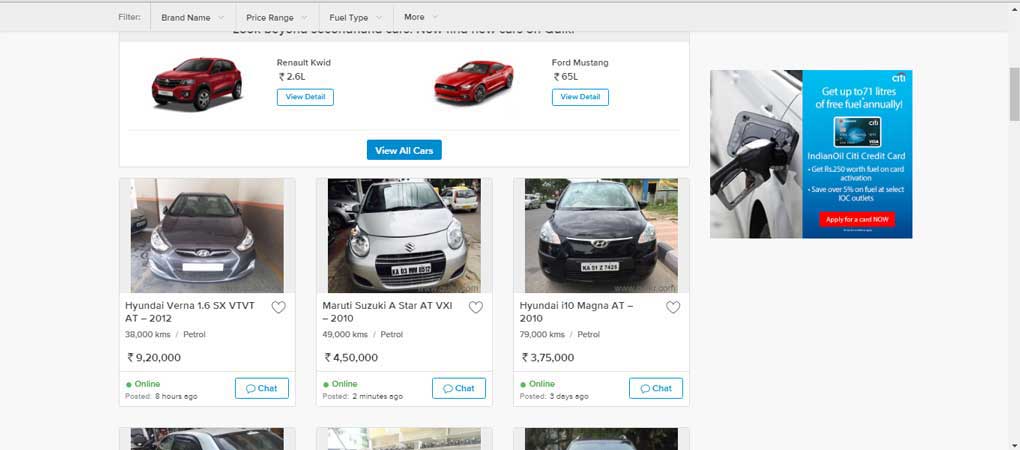View detail for Ford Mustang
The width and height of the screenshot is (1020, 450).
pyautogui.click(x=580, y=97)
